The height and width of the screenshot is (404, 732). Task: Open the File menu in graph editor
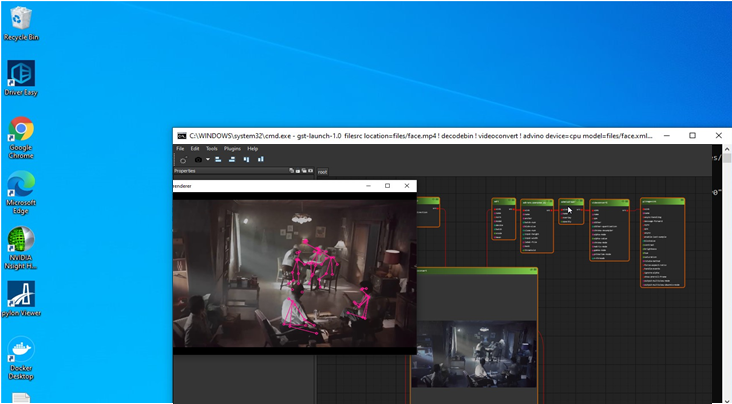[x=180, y=149]
